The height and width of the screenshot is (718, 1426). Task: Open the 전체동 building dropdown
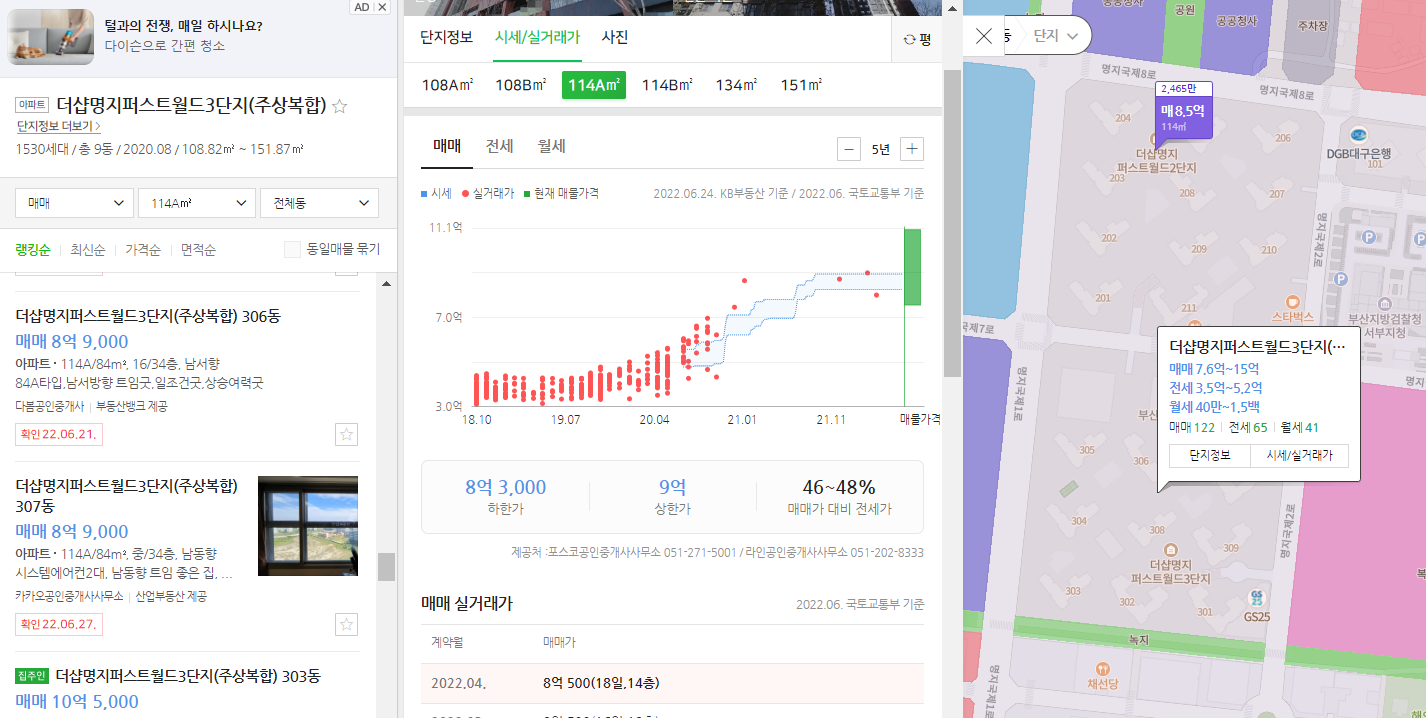(319, 203)
